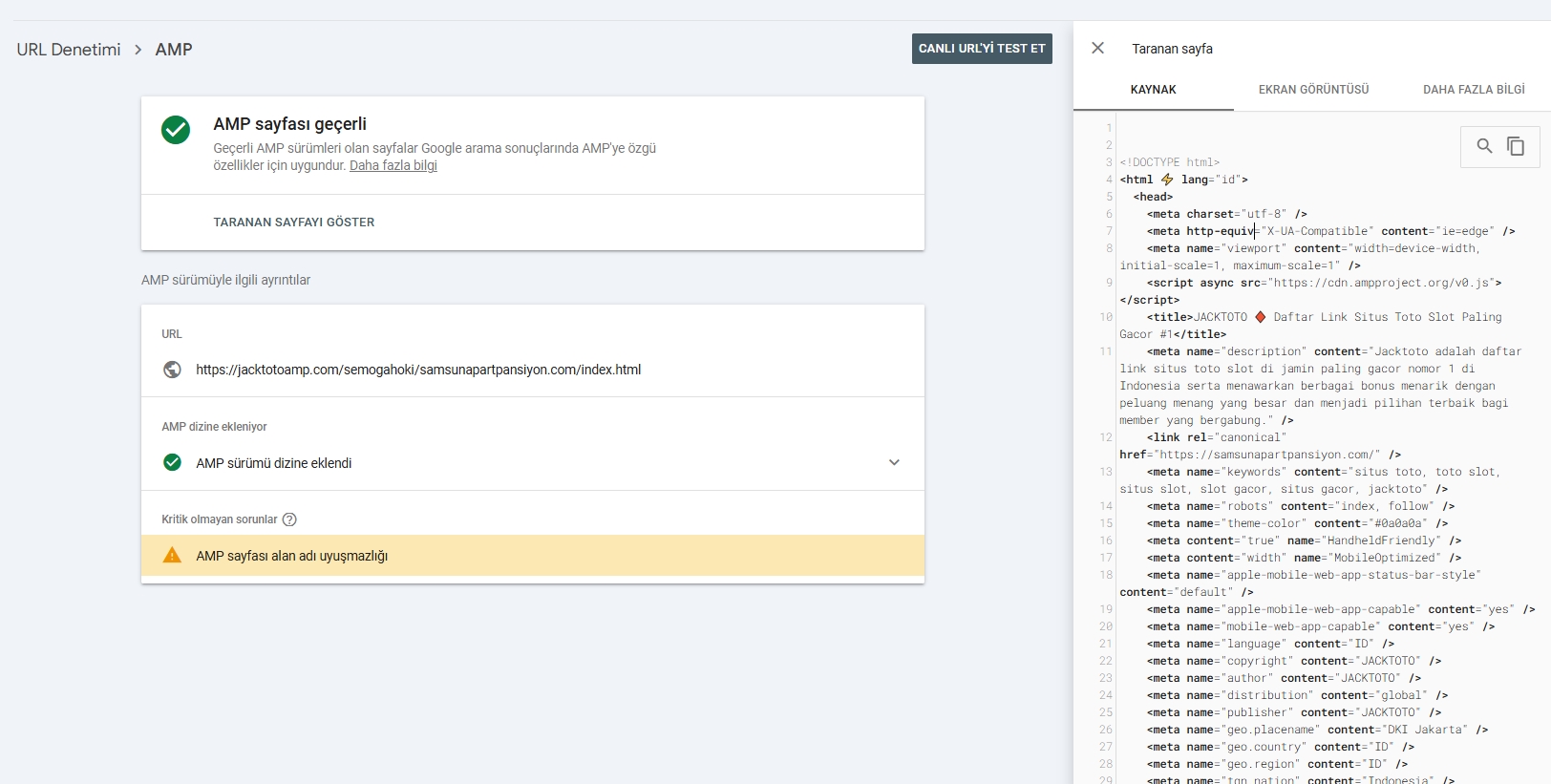This screenshot has width=1551, height=784.
Task: Open the AMP sayfası alan adı uyuşmazlığı warning
Action: pyautogui.click(x=533, y=556)
